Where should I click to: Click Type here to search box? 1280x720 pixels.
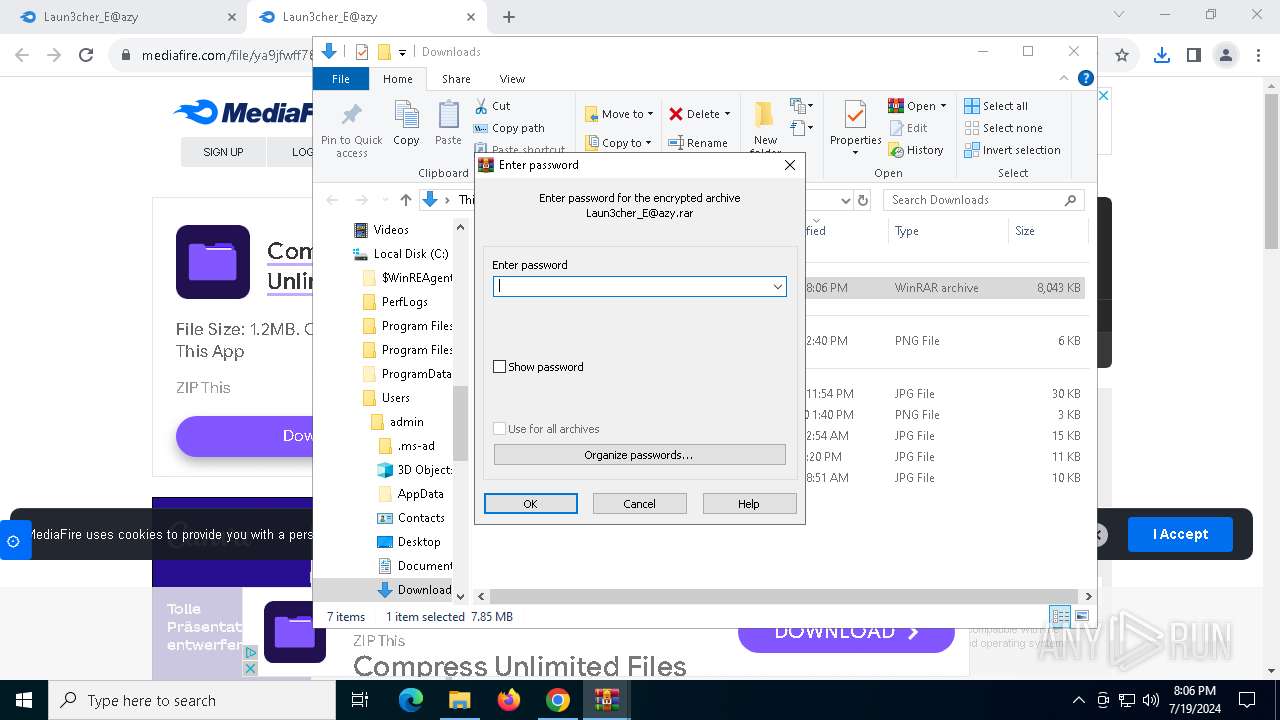click(191, 700)
